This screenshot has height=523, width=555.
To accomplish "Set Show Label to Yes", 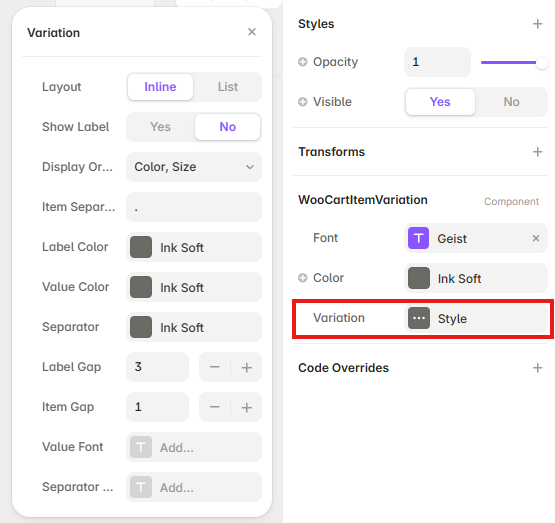I will [160, 127].
